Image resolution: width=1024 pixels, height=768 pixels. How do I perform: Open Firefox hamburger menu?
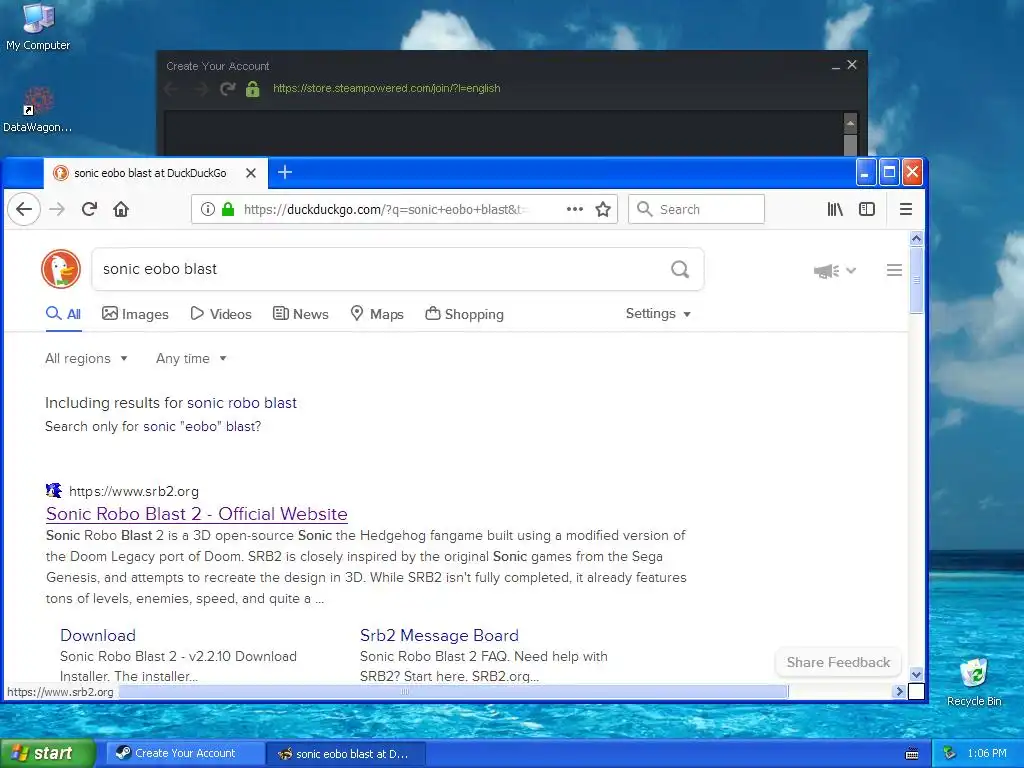tap(906, 209)
